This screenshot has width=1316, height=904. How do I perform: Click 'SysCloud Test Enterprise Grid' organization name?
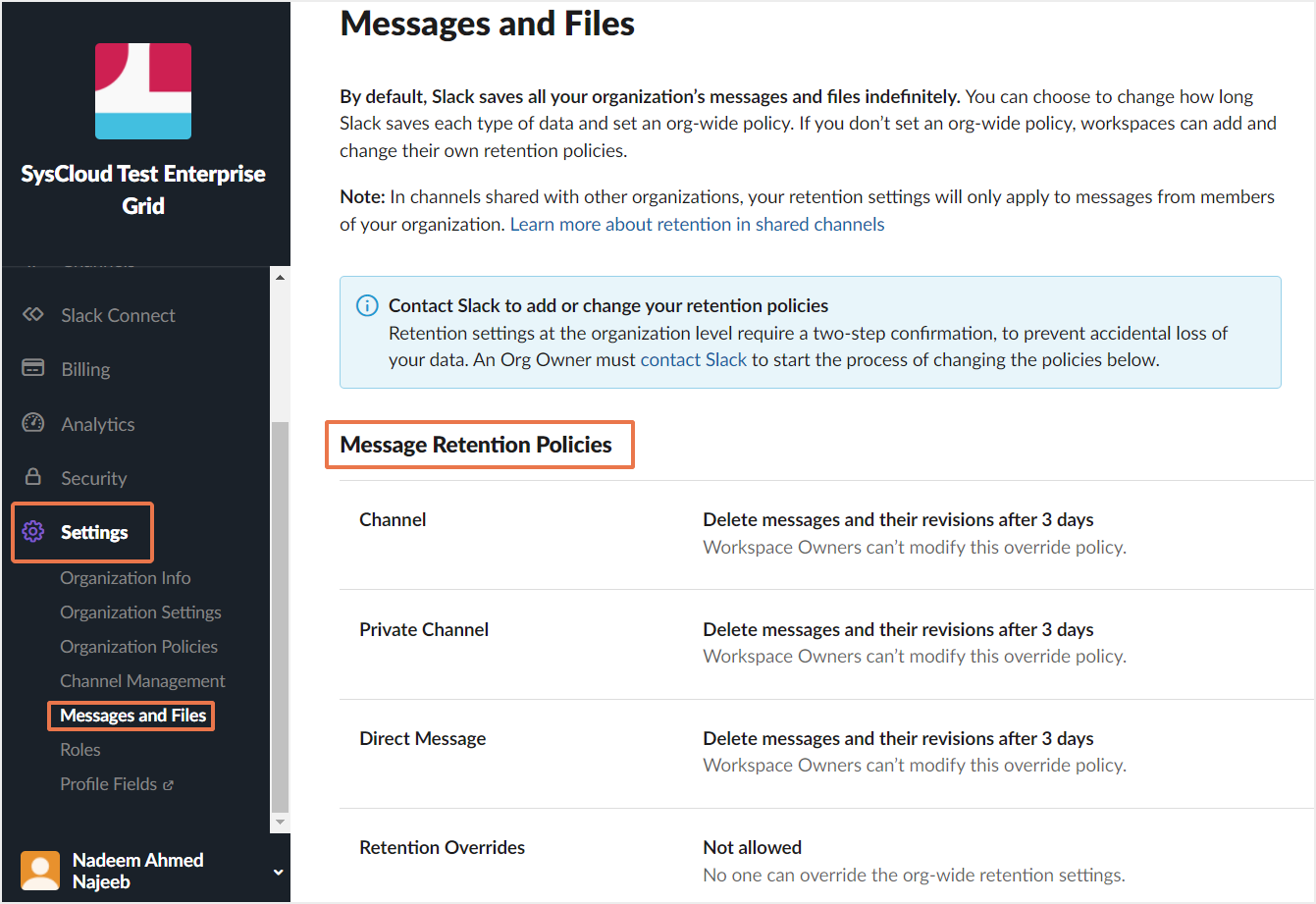click(x=143, y=189)
